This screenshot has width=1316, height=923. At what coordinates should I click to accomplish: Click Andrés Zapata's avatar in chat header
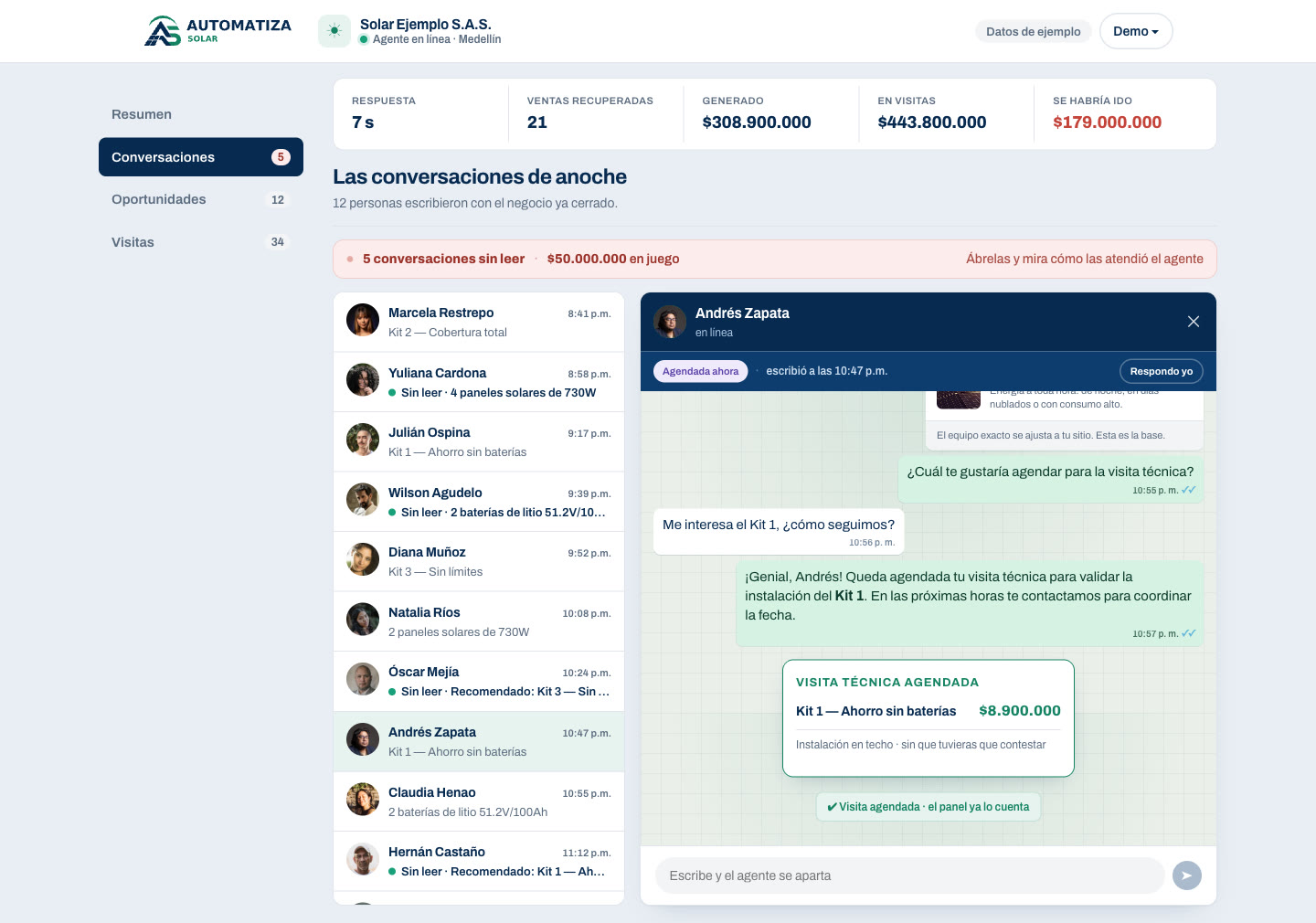tap(670, 322)
